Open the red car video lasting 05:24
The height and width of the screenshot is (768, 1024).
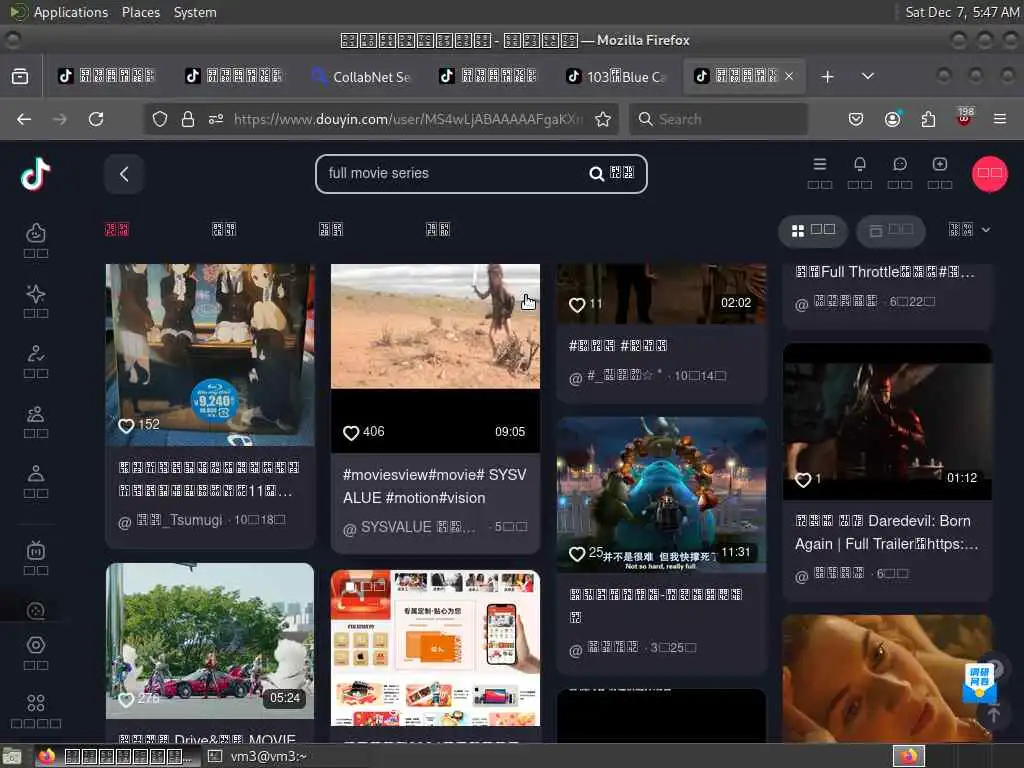[210, 641]
